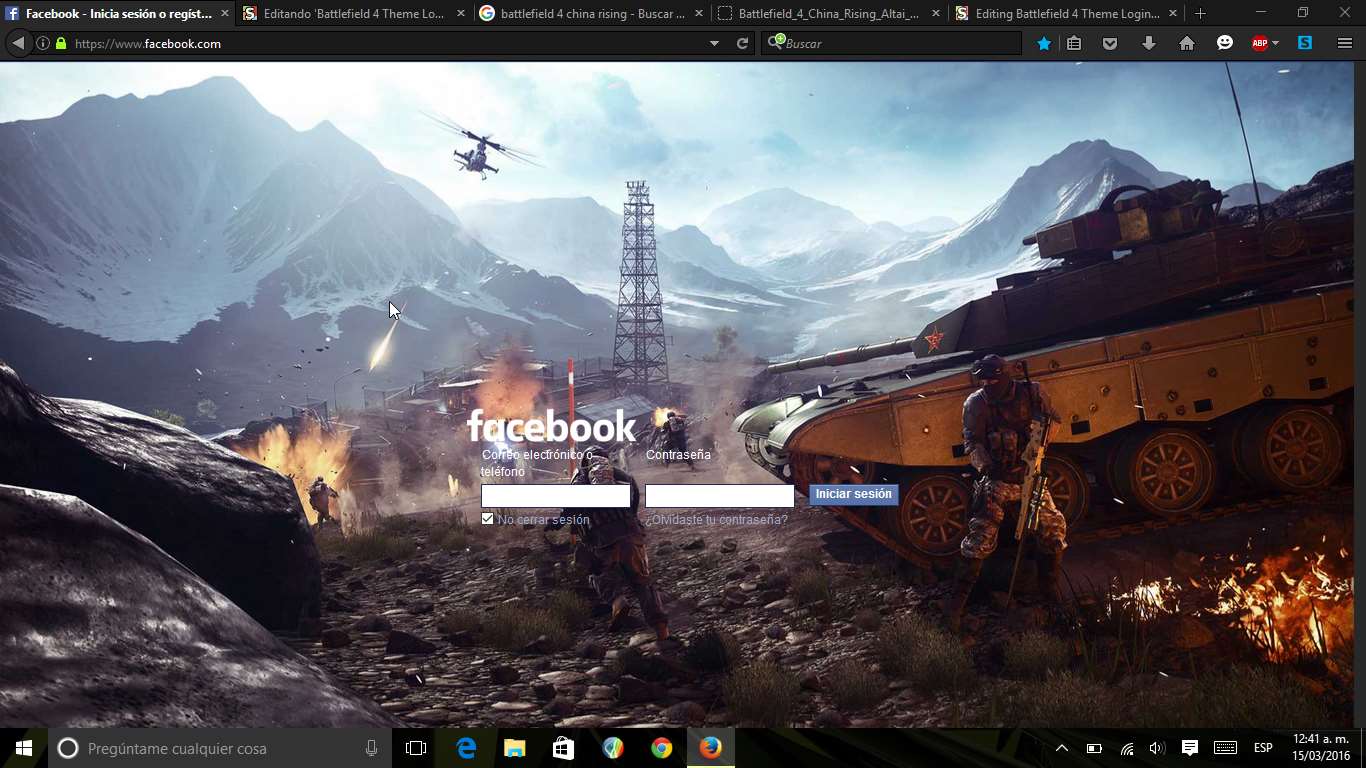Focus the email or phone input field
The height and width of the screenshot is (768, 1366).
556,496
